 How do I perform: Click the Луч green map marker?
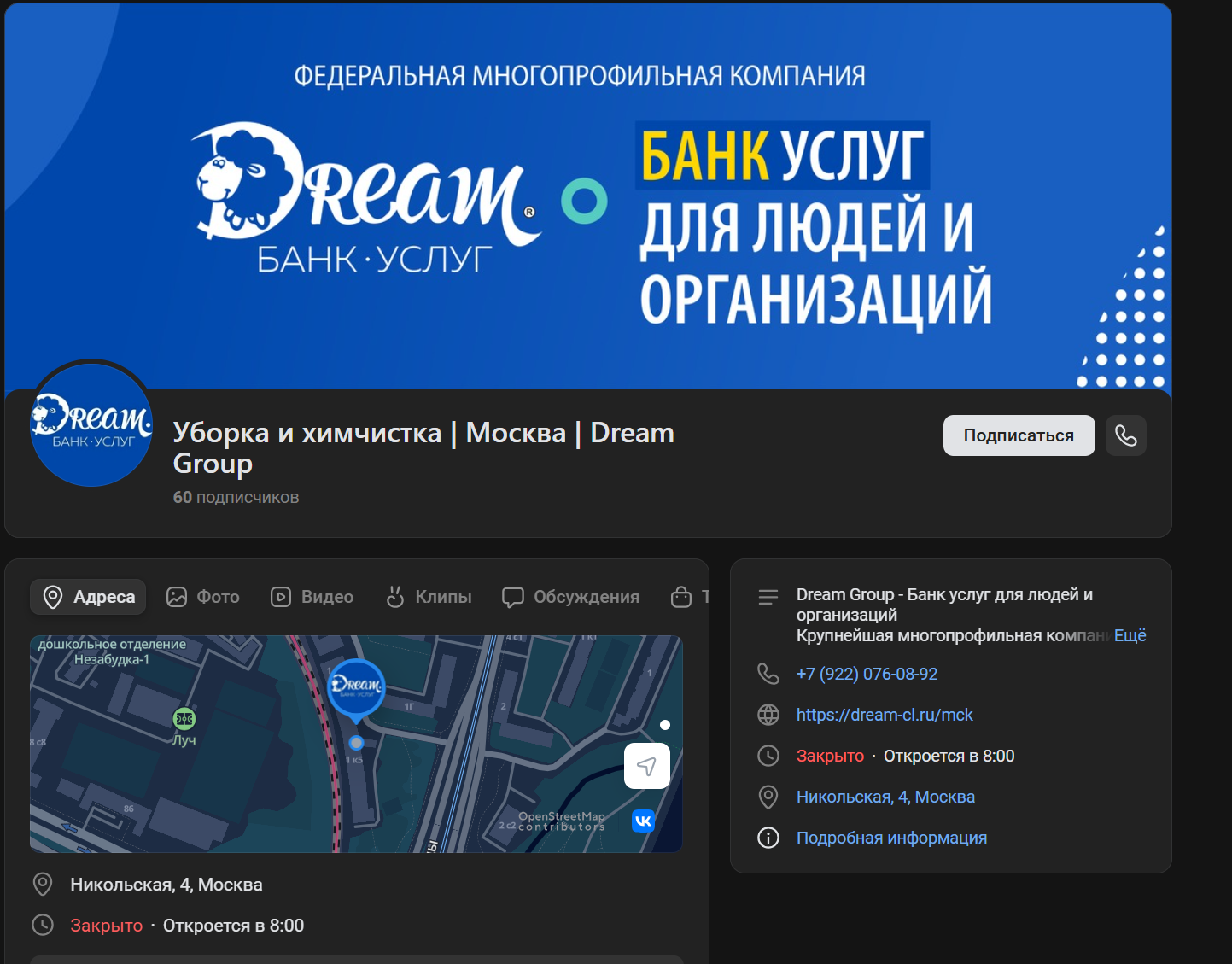click(184, 719)
